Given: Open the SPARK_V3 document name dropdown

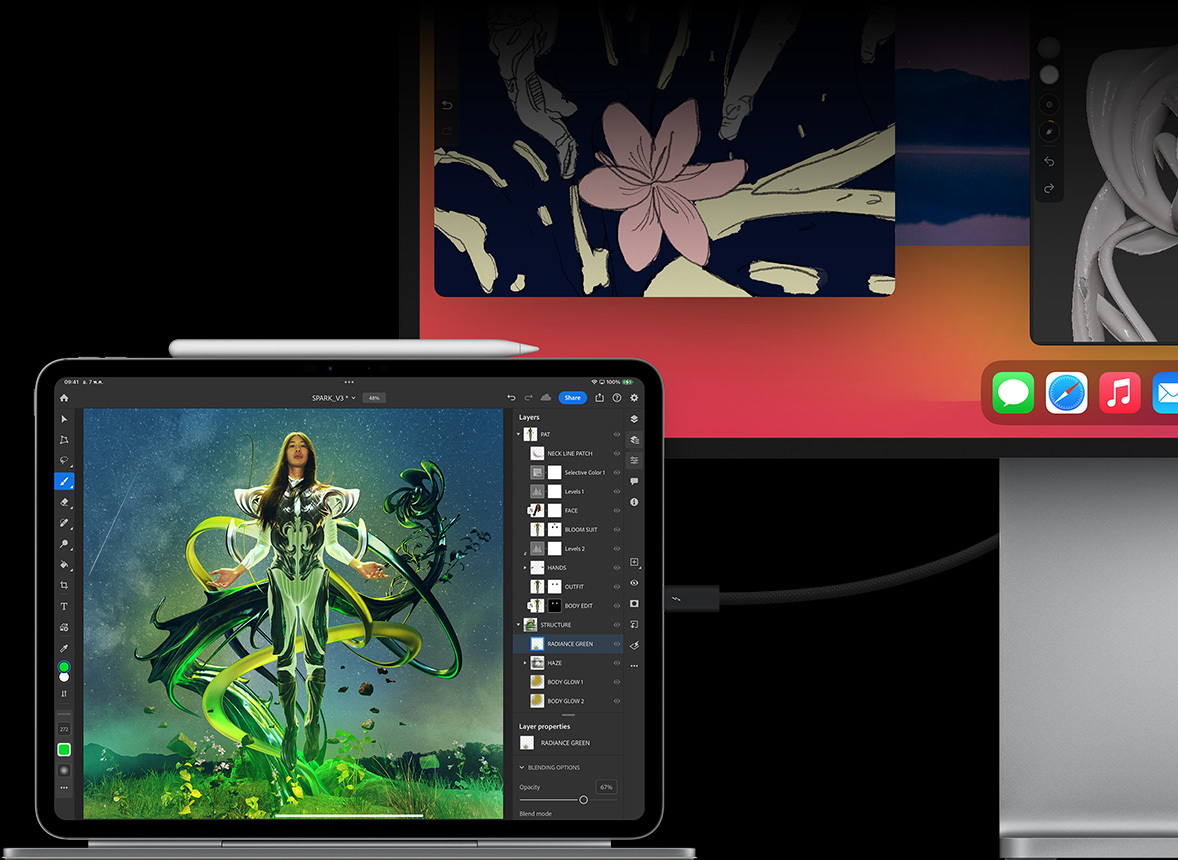Looking at the screenshot, I should pyautogui.click(x=334, y=398).
